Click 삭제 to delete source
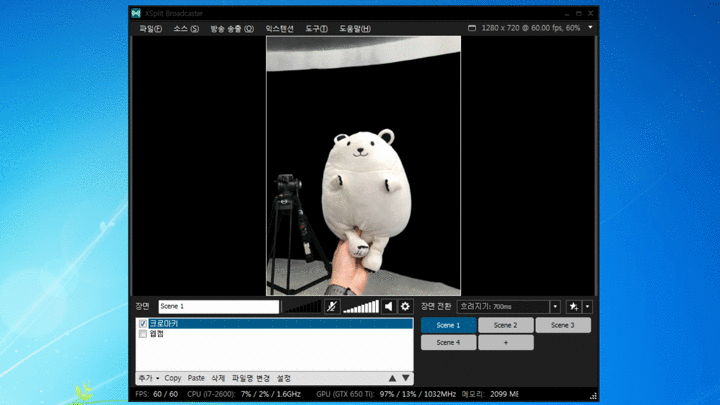720x405 pixels. pos(218,378)
